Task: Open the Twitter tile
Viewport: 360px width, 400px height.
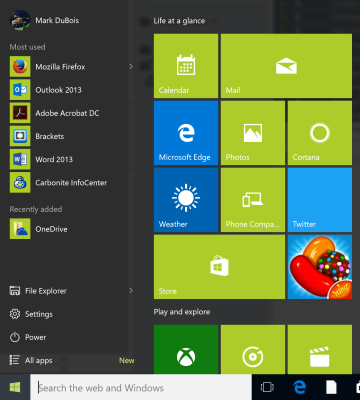Action: click(x=320, y=200)
